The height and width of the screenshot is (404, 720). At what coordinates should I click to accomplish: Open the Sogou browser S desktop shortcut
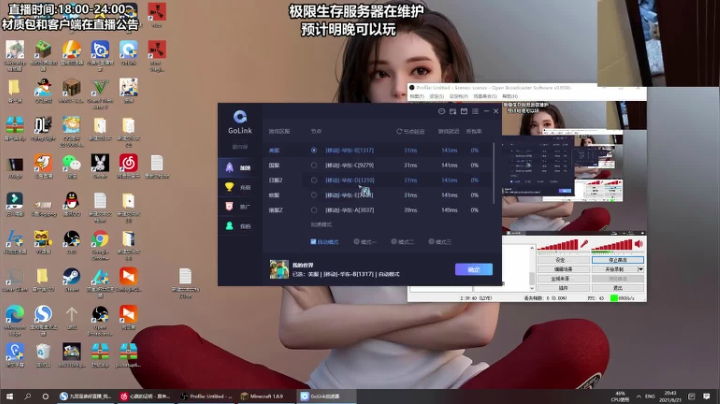tap(43, 320)
